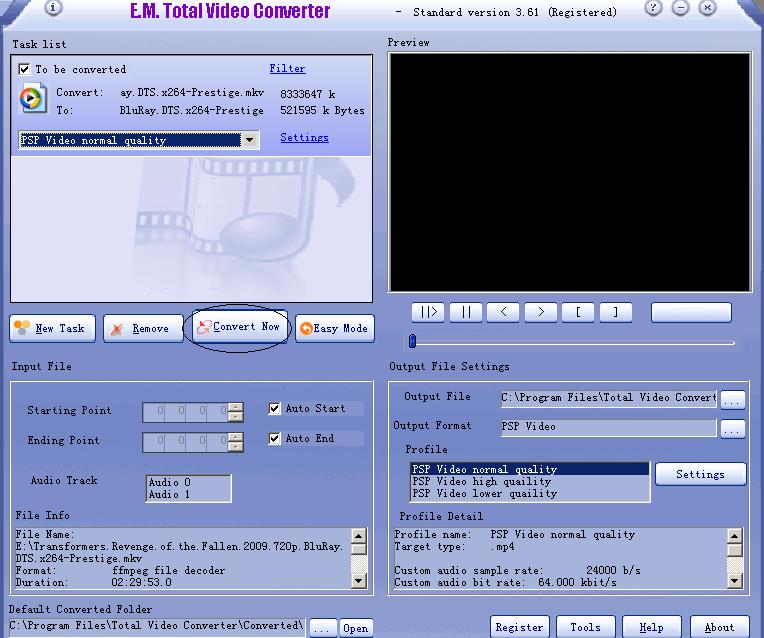The height and width of the screenshot is (638, 764).
Task: Click the Remove button
Action: 143,329
